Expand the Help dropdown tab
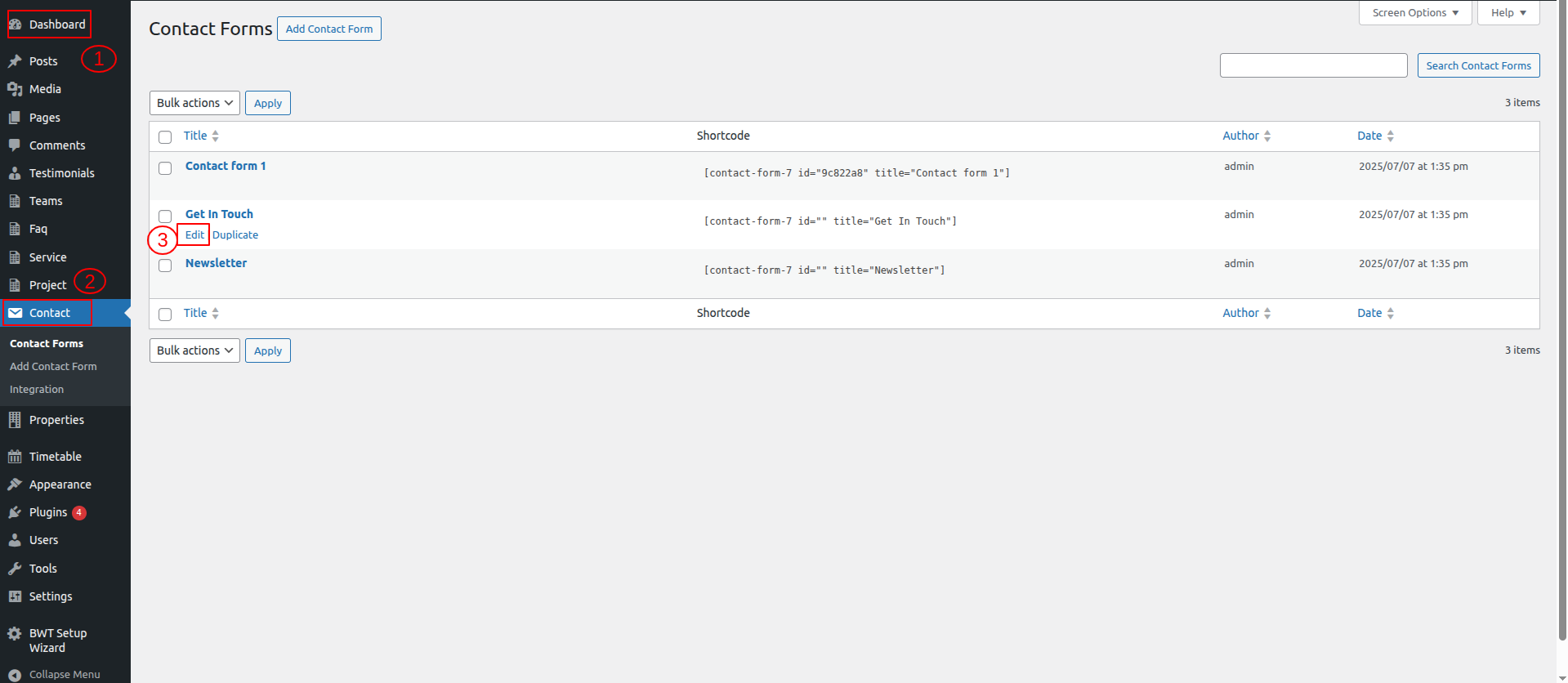 coord(1508,13)
